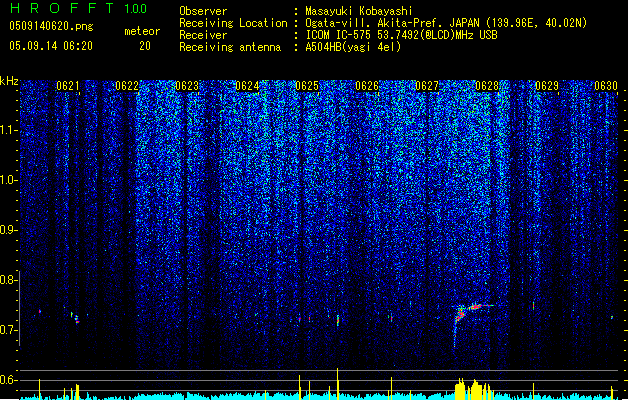Click the 0621 time marker

point(68,86)
